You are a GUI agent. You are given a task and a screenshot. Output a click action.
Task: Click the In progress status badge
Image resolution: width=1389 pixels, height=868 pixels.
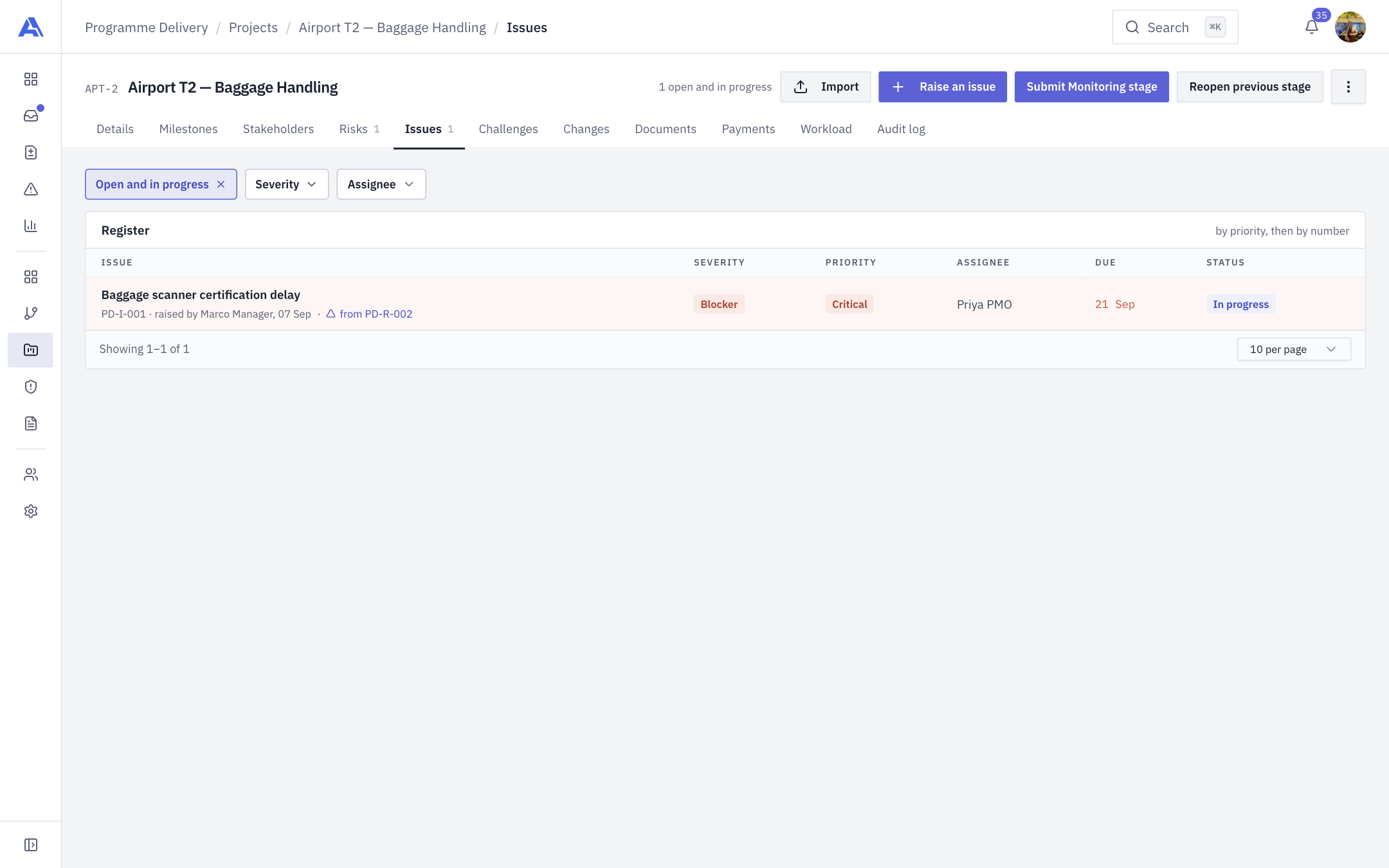1240,304
